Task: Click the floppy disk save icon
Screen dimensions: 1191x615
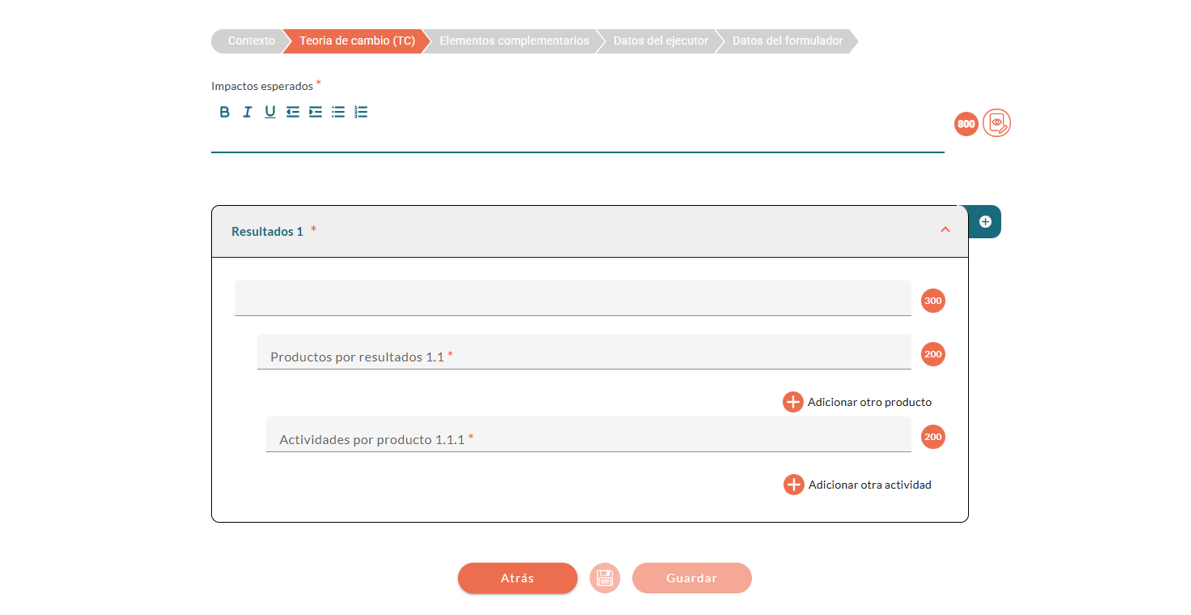Action: (x=604, y=578)
